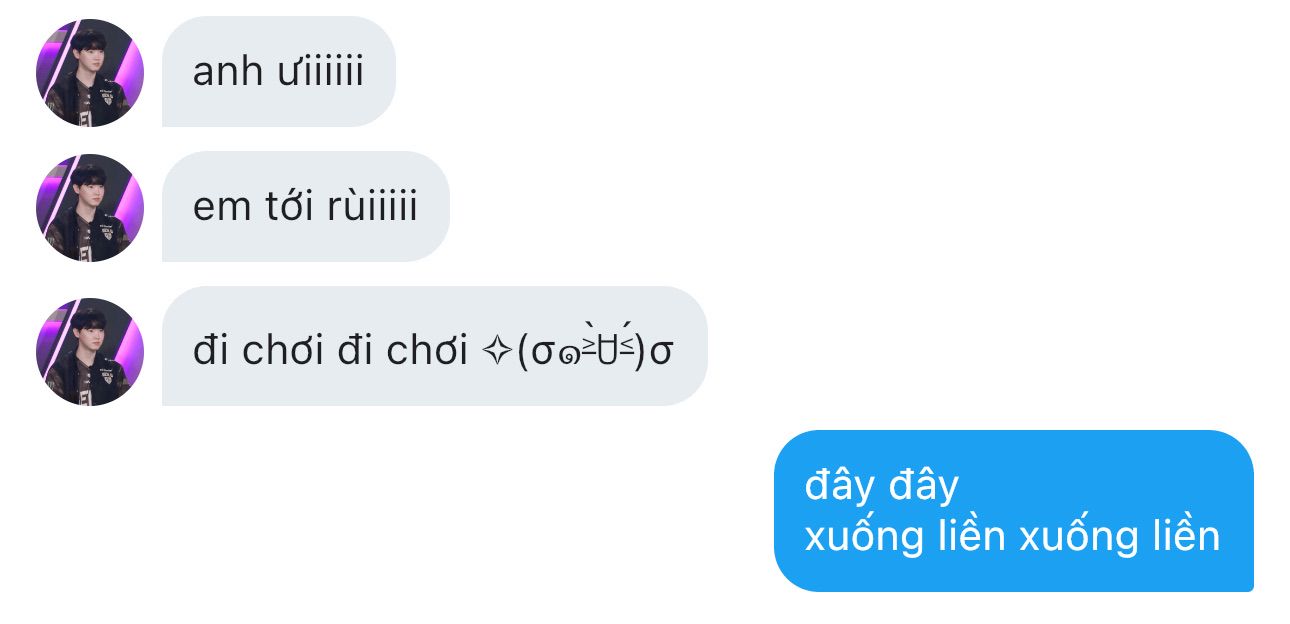Viewport: 1290px width, 624px height.
Task: Click first "xuống" word in blue bubble
Action: [865, 537]
